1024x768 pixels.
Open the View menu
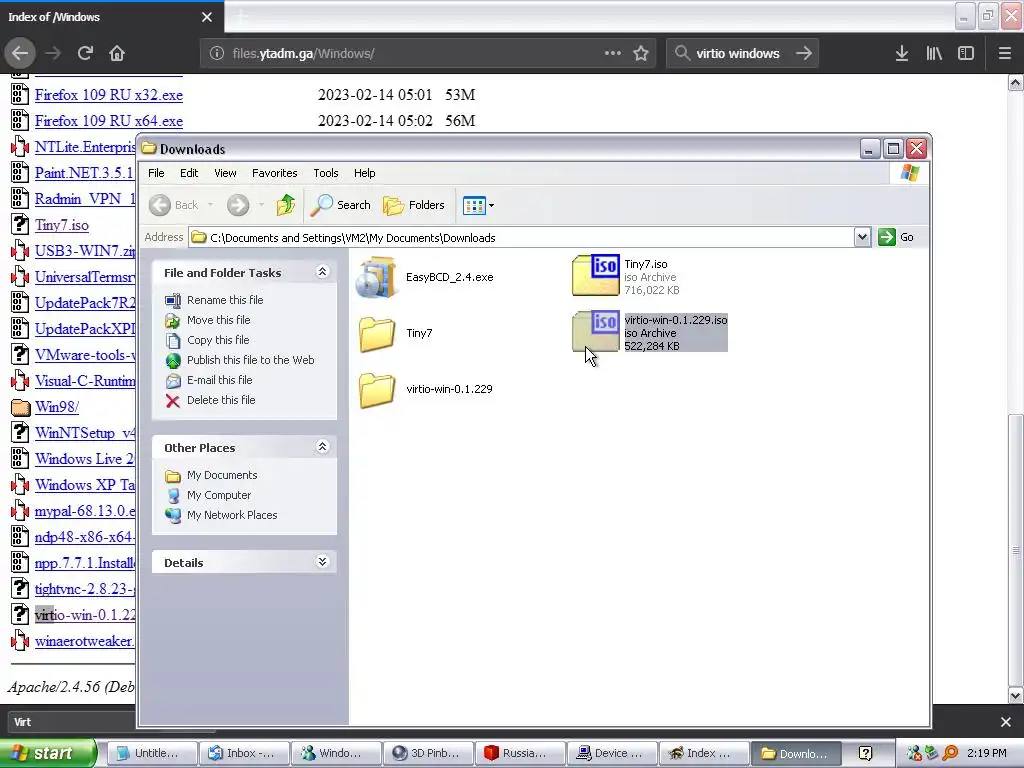[225, 173]
